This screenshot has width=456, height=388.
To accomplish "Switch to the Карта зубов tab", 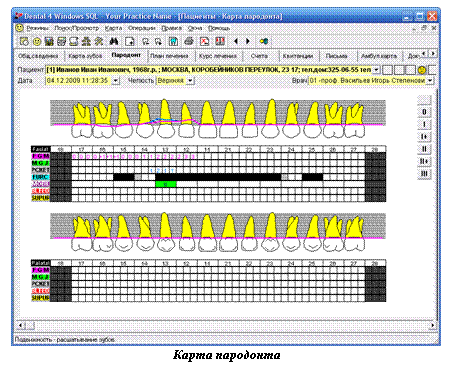I will (85, 56).
